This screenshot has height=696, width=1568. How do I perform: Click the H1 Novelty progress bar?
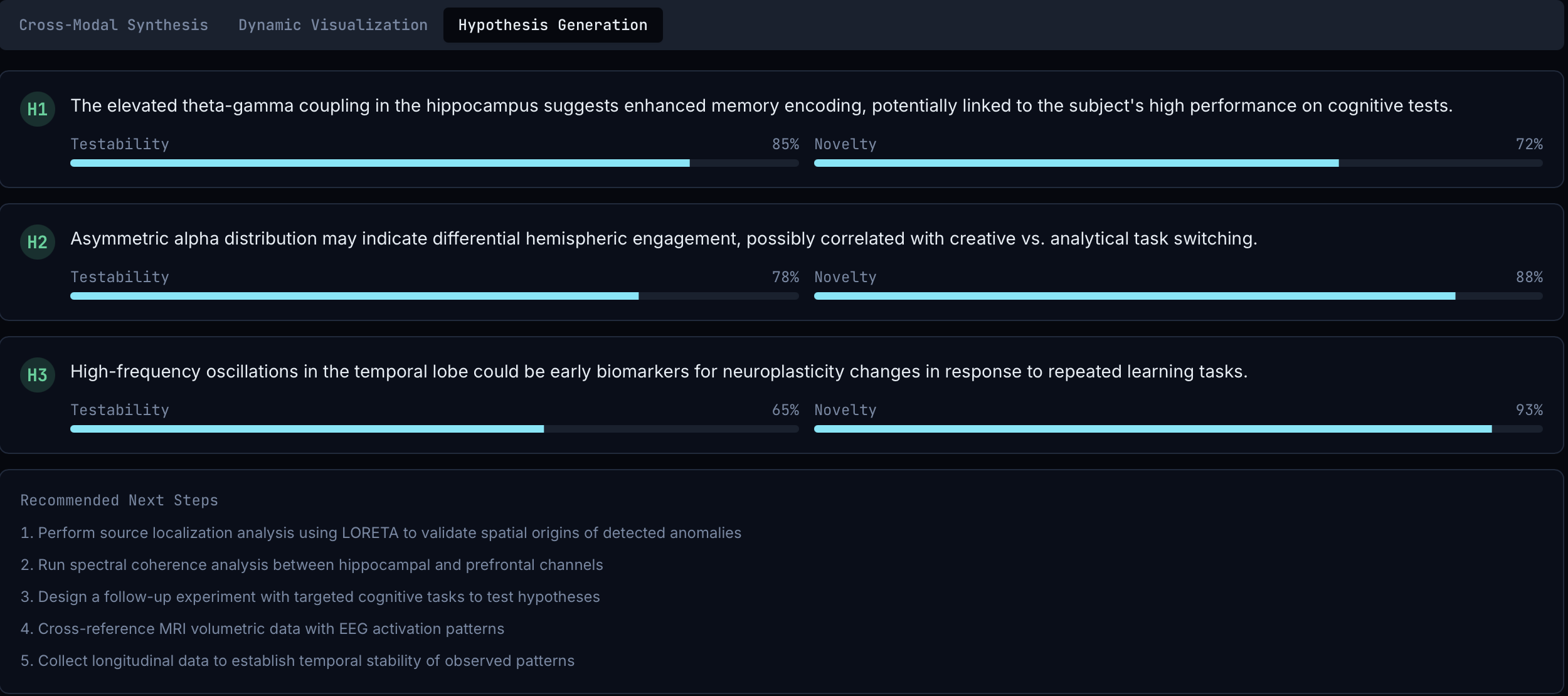pos(1178,163)
